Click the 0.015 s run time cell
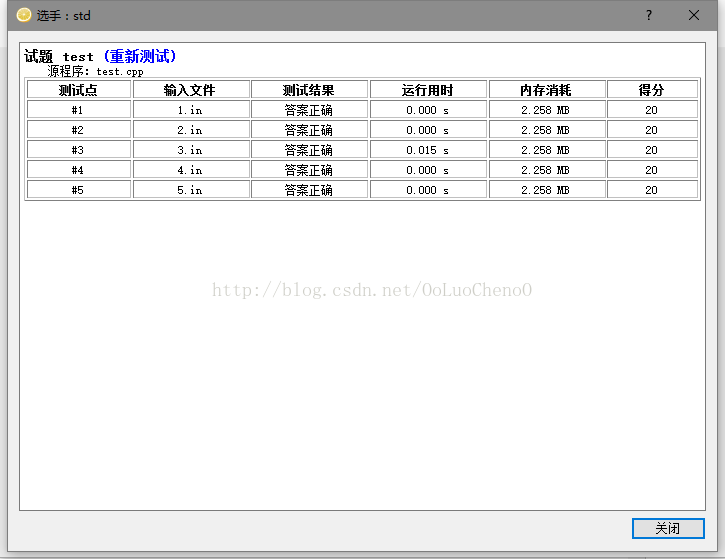Image resolution: width=725 pixels, height=559 pixels. [428, 150]
